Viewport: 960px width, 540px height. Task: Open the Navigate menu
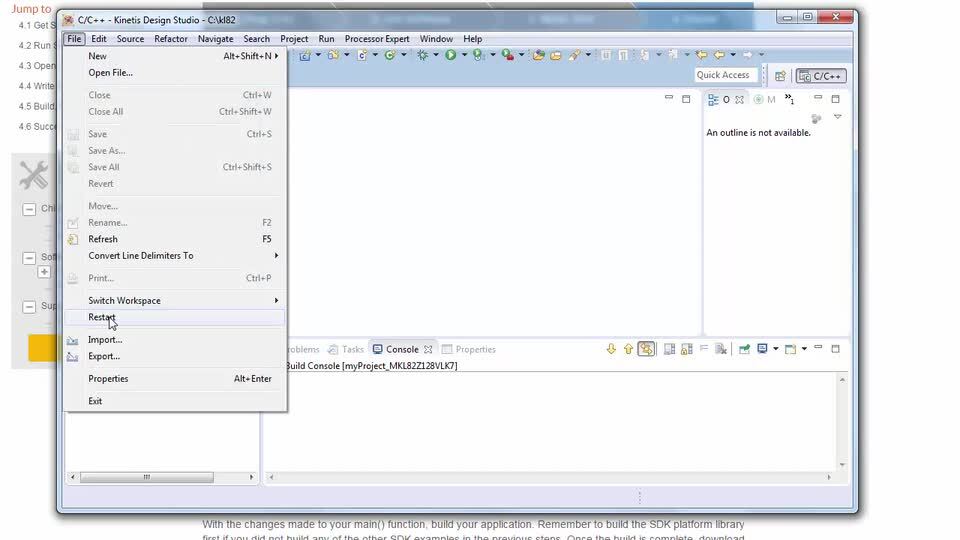point(216,39)
